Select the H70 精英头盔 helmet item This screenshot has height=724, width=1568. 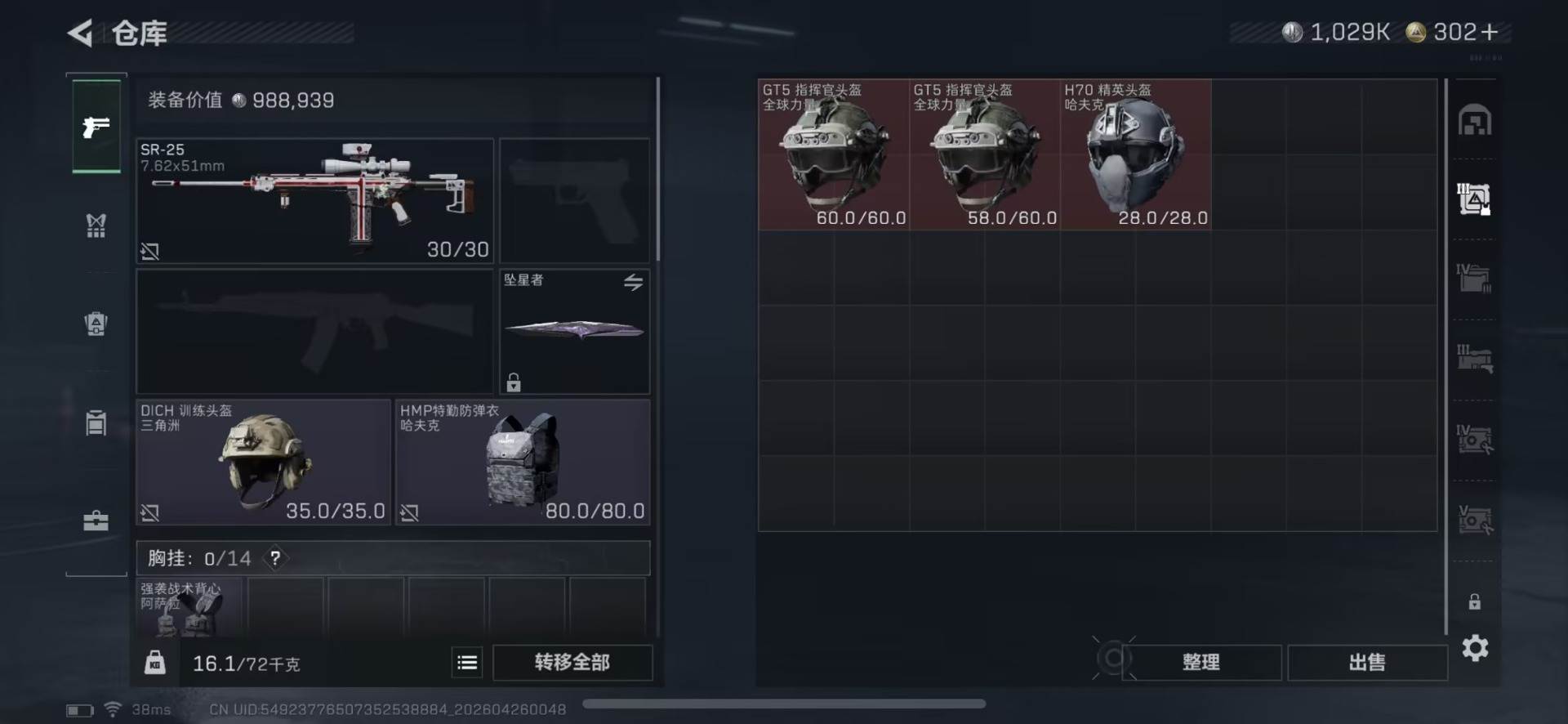(x=1136, y=154)
